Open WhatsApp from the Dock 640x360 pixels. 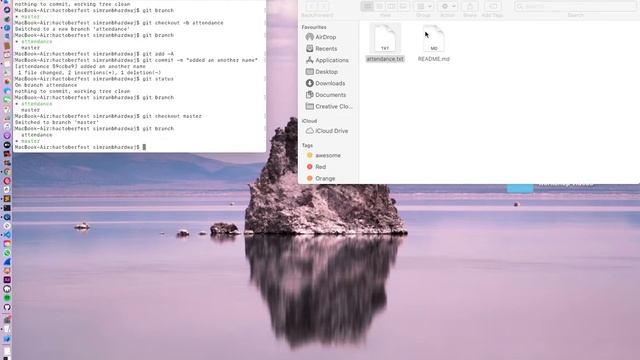7,253
